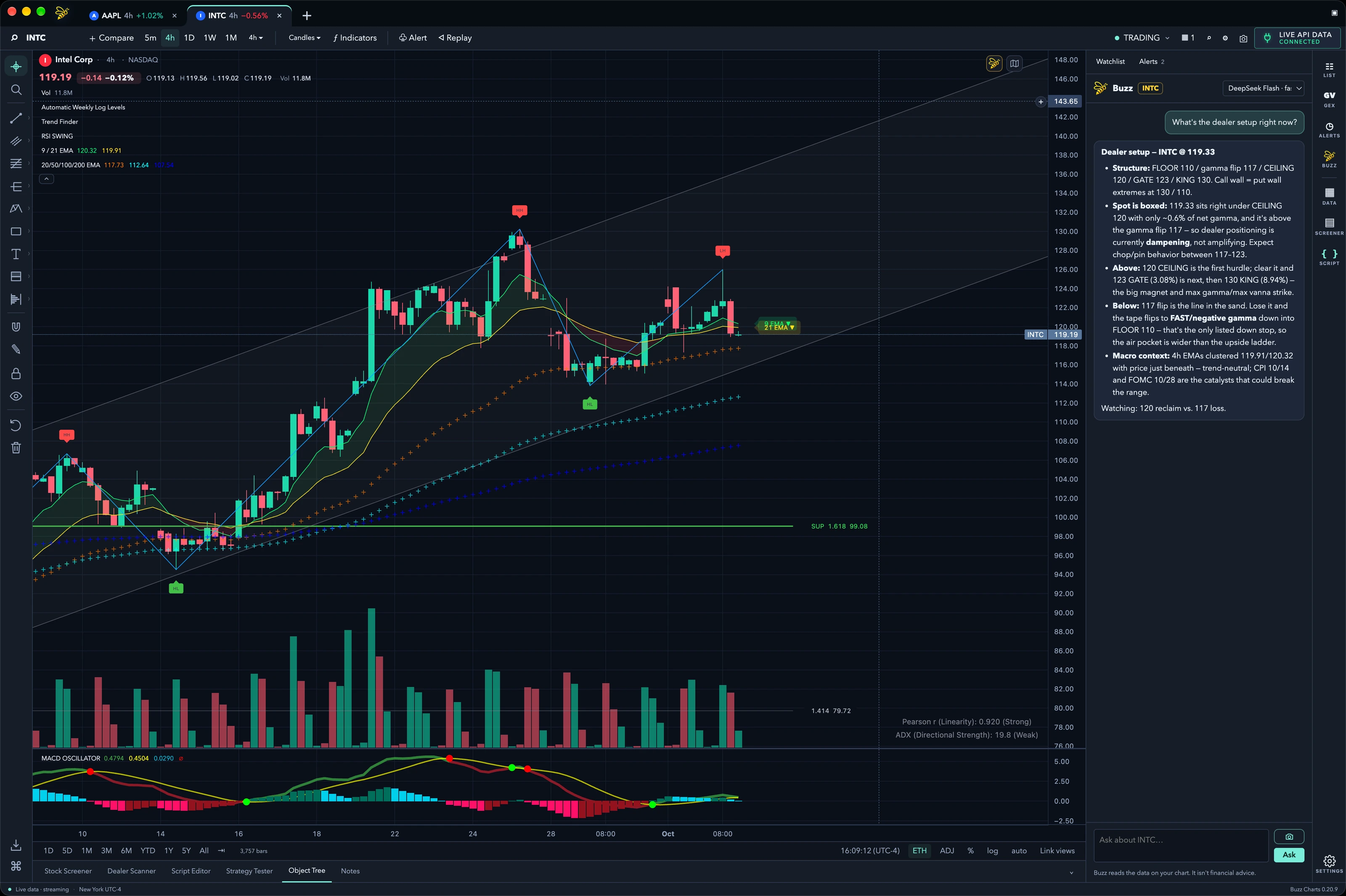Toggle drawings visibility eye icon
Viewport: 1346px width, 896px height.
pyautogui.click(x=16, y=396)
